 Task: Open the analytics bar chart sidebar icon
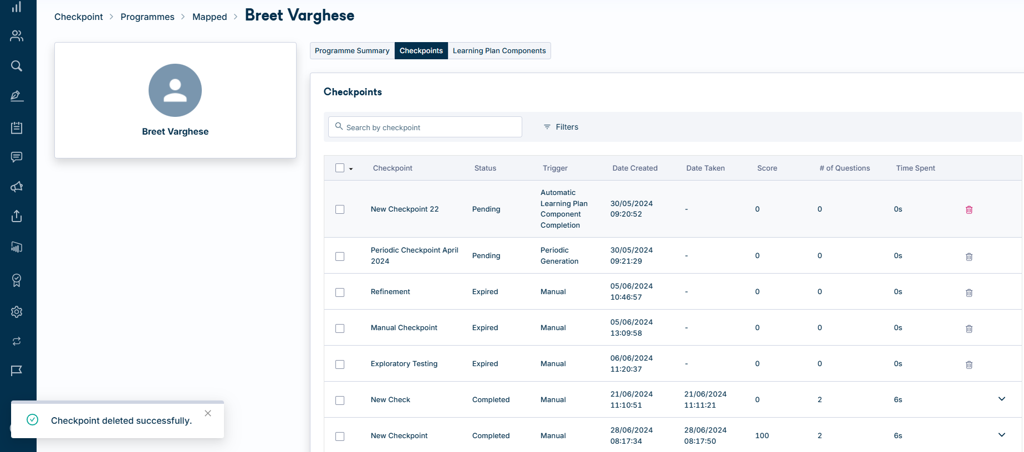[16, 7]
